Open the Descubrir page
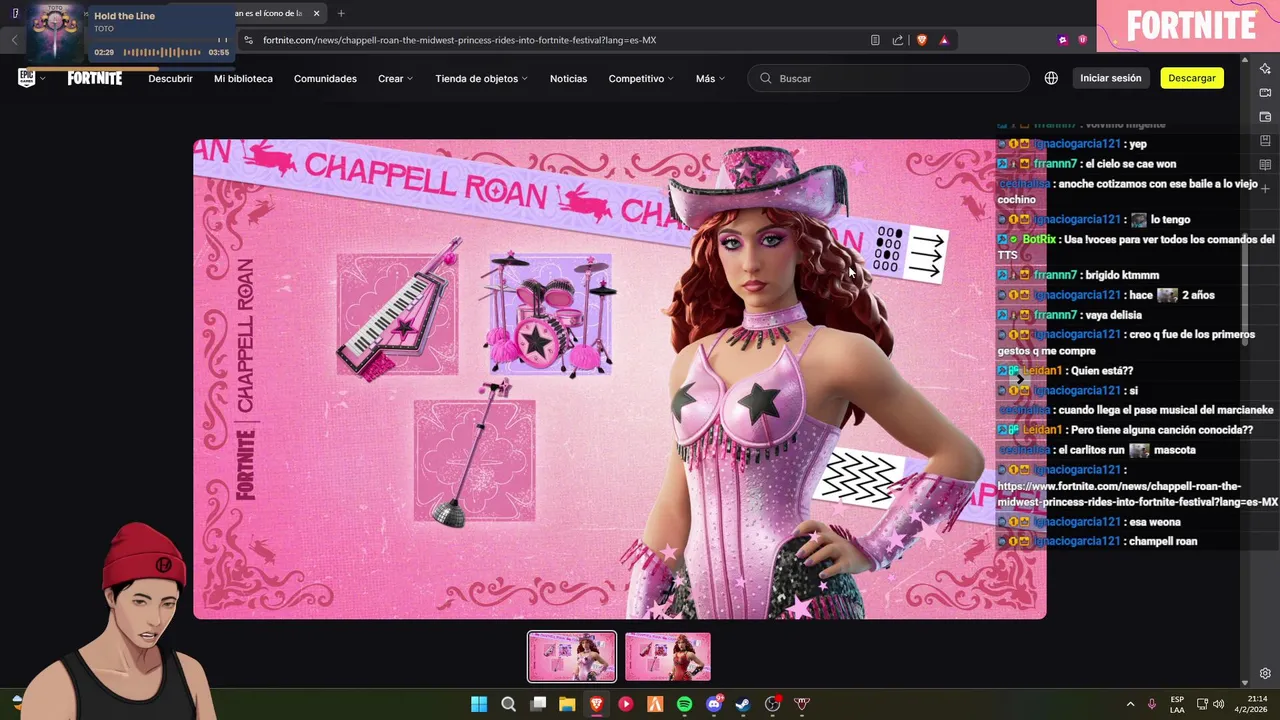 (170, 78)
